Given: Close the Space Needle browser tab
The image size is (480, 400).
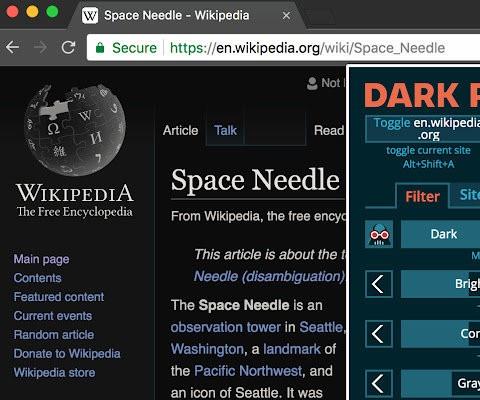Looking at the screenshot, I should pos(286,15).
